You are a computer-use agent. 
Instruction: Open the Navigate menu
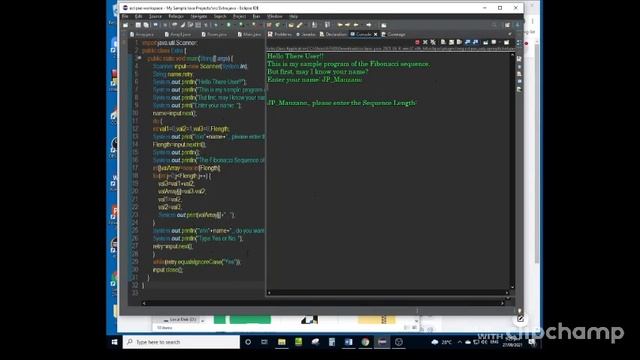199,16
